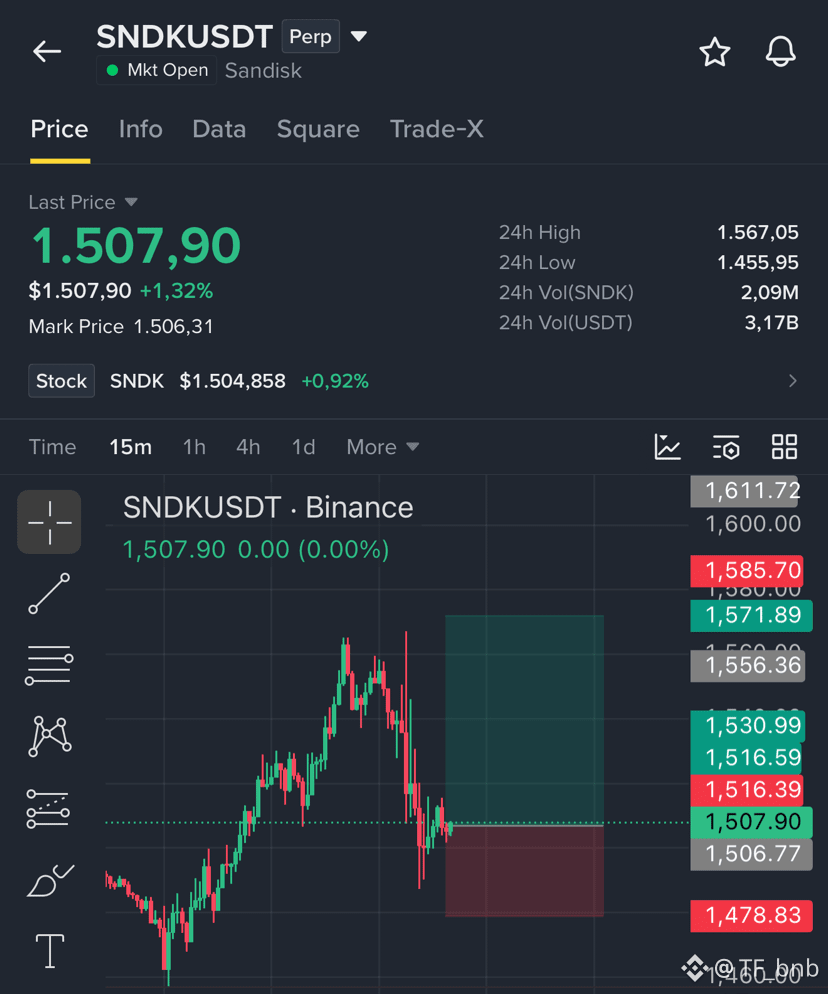Click the 24h Vol(USDT) value 3,17B
The width and height of the screenshot is (828, 994).
click(x=772, y=323)
